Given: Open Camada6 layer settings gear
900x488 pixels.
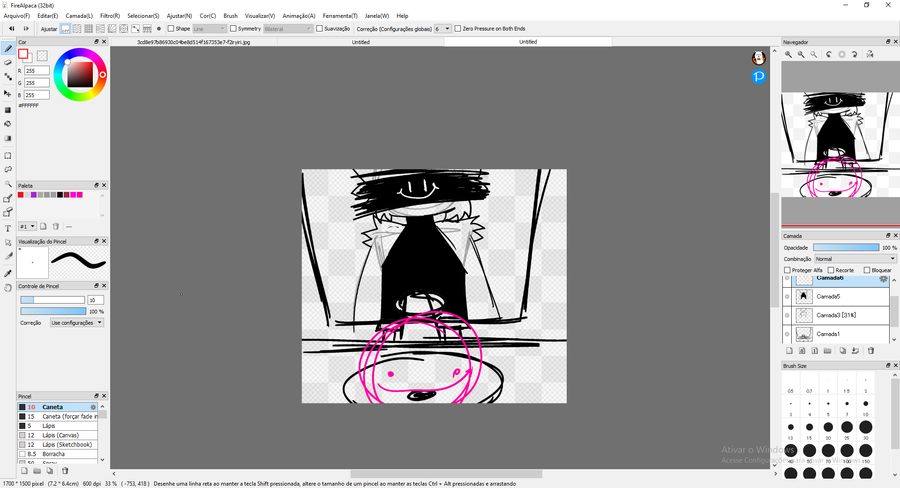Looking at the screenshot, I should (883, 278).
